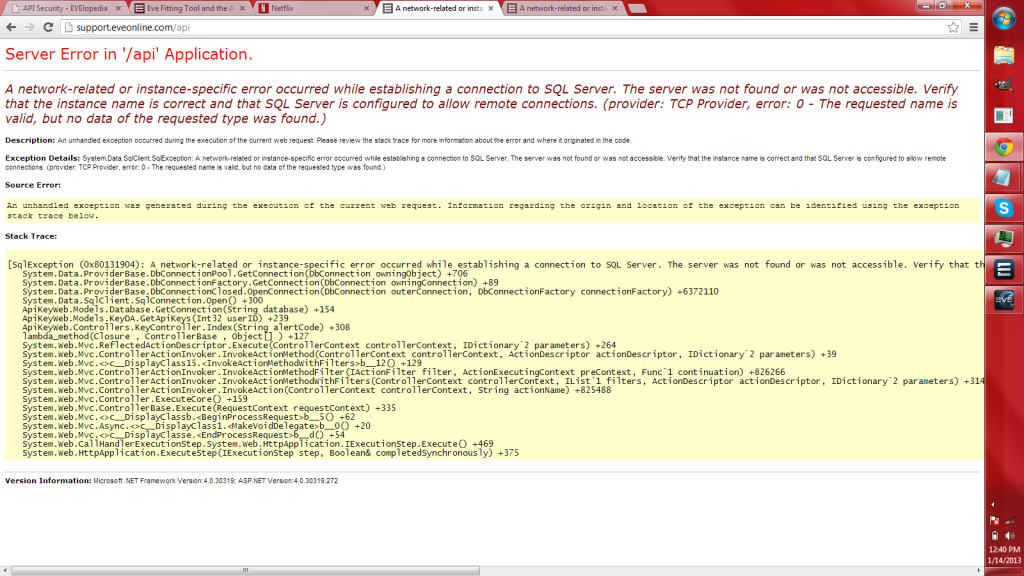Bookmark this page with the star icon

coord(953,27)
